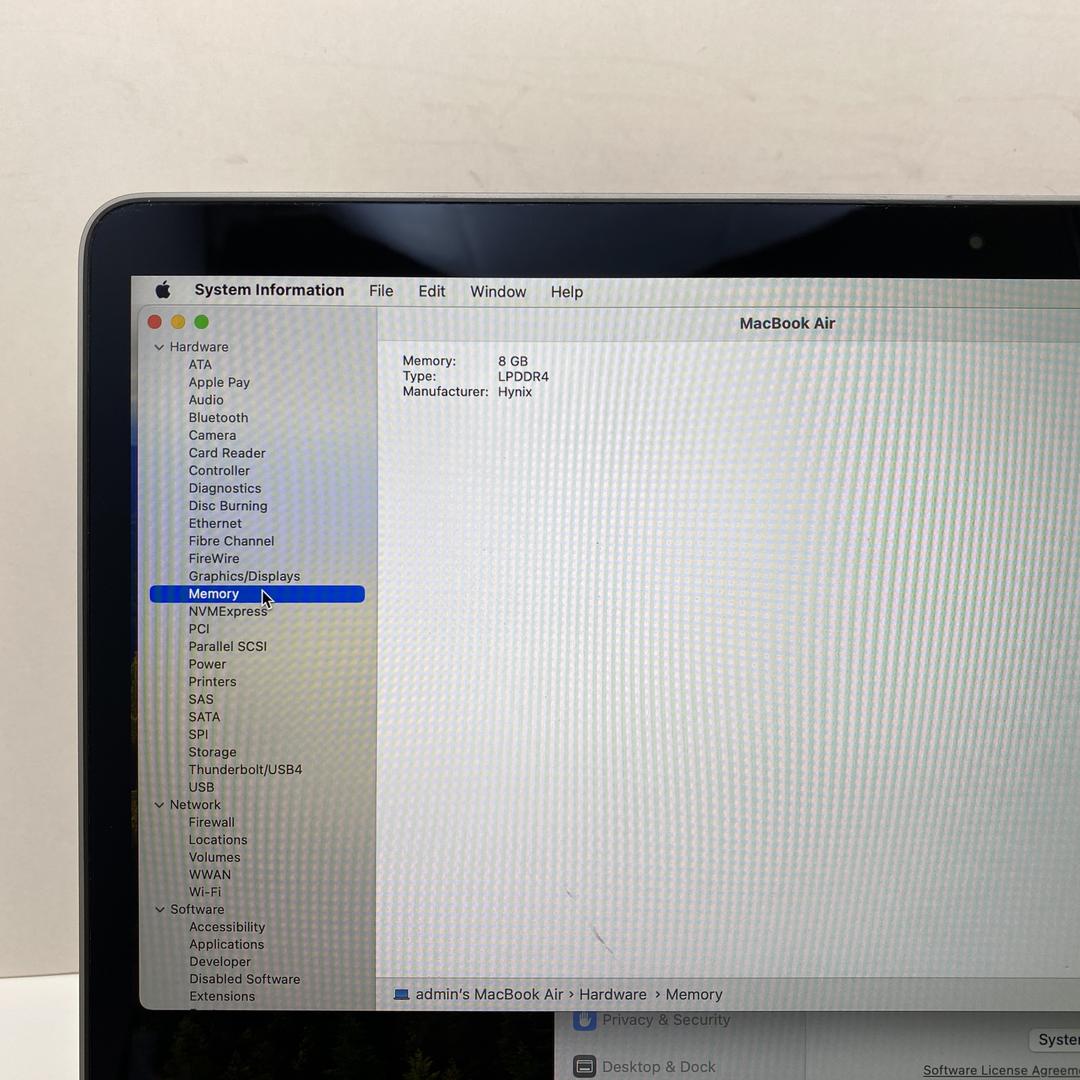
Task: Click admin's MacBook Air in path bar
Action: pyautogui.click(x=489, y=995)
